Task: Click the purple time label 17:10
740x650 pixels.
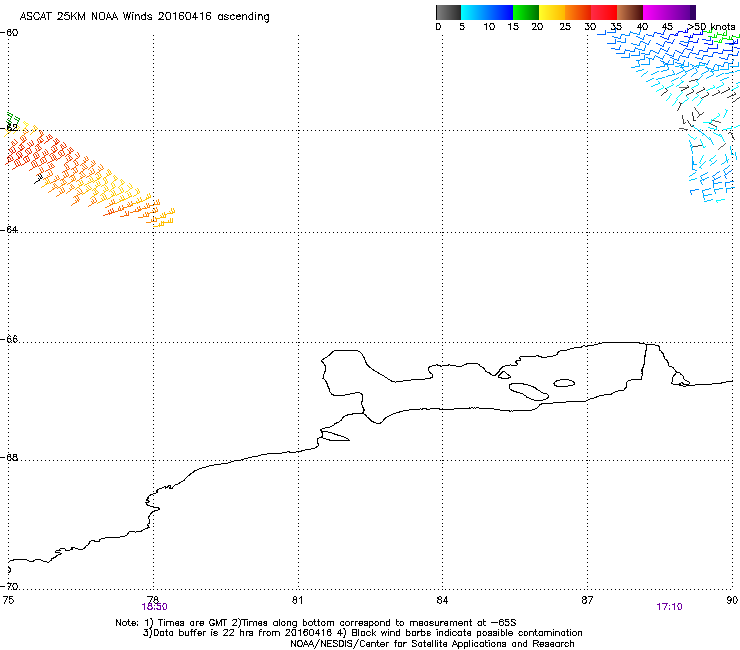Action: (x=669, y=607)
